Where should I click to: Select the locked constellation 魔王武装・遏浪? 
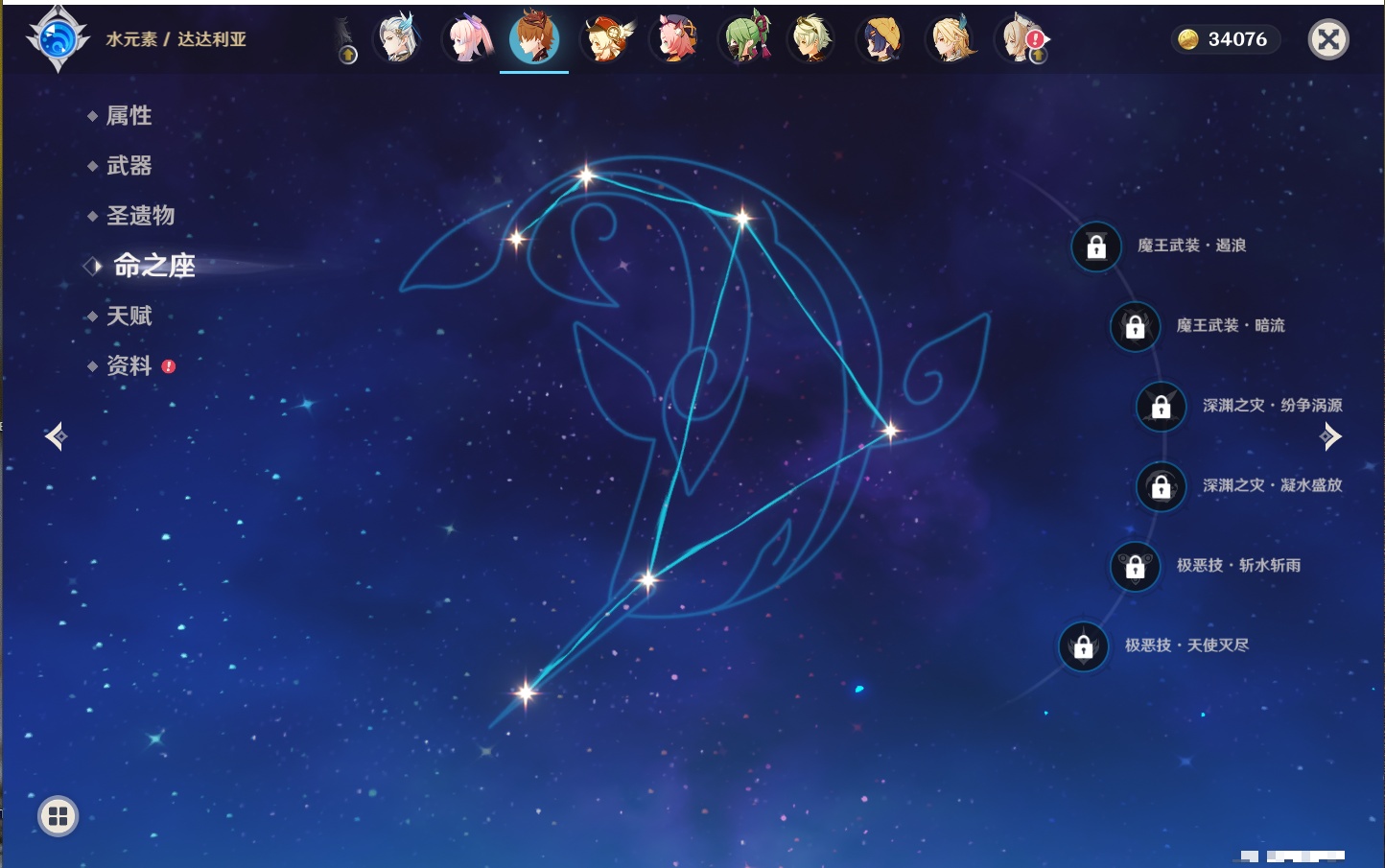click(1096, 247)
